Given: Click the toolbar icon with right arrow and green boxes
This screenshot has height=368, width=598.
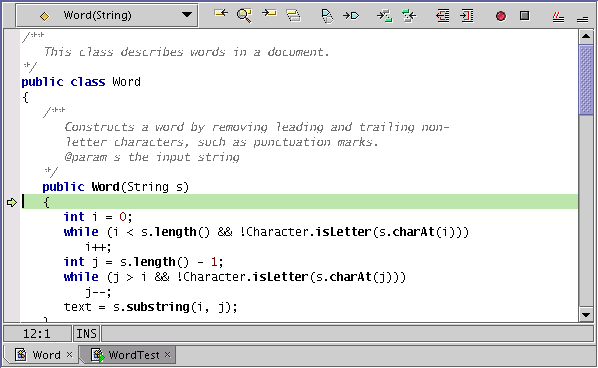Looking at the screenshot, I should coord(384,16).
